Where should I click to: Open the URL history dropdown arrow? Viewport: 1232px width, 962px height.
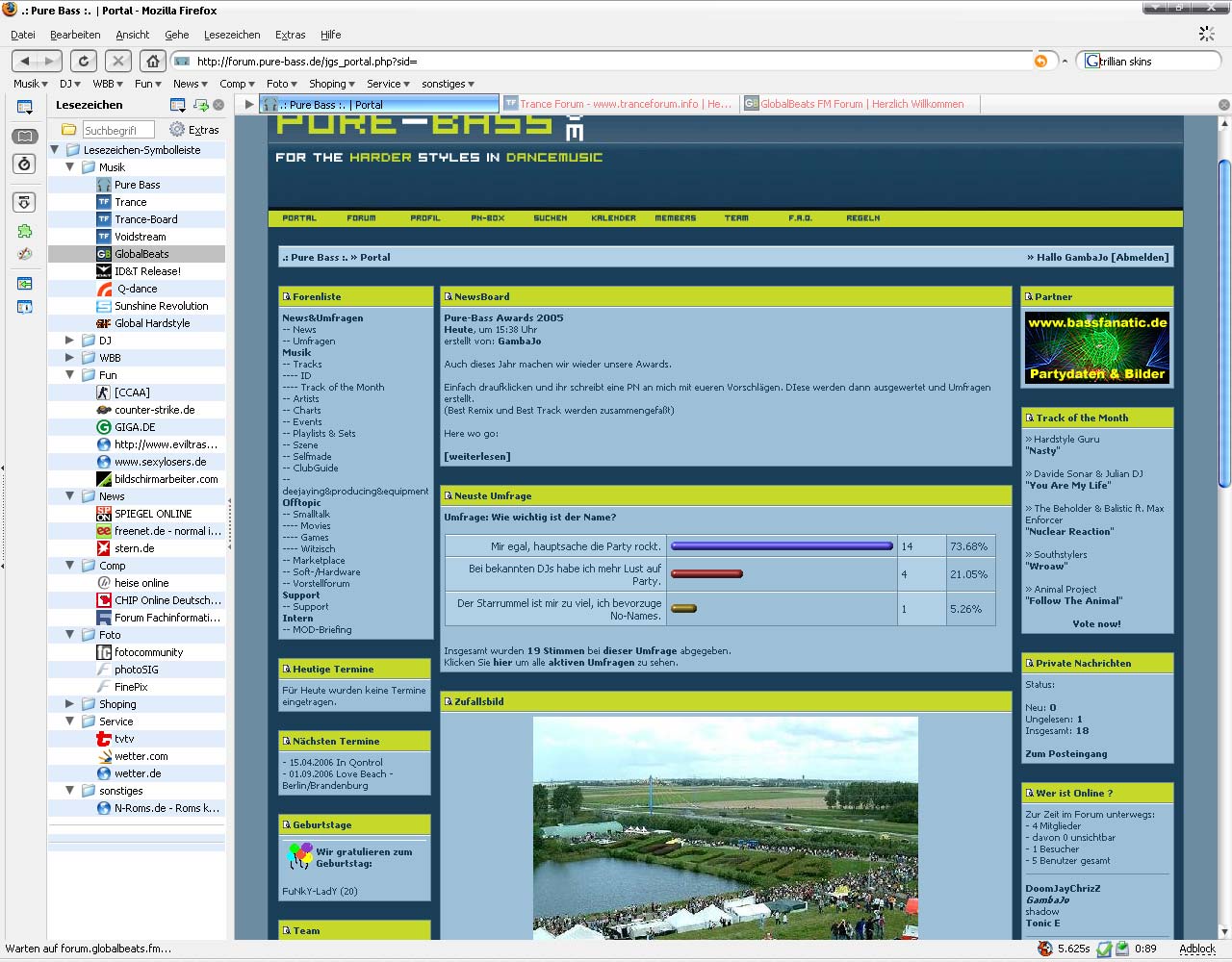tap(1065, 61)
